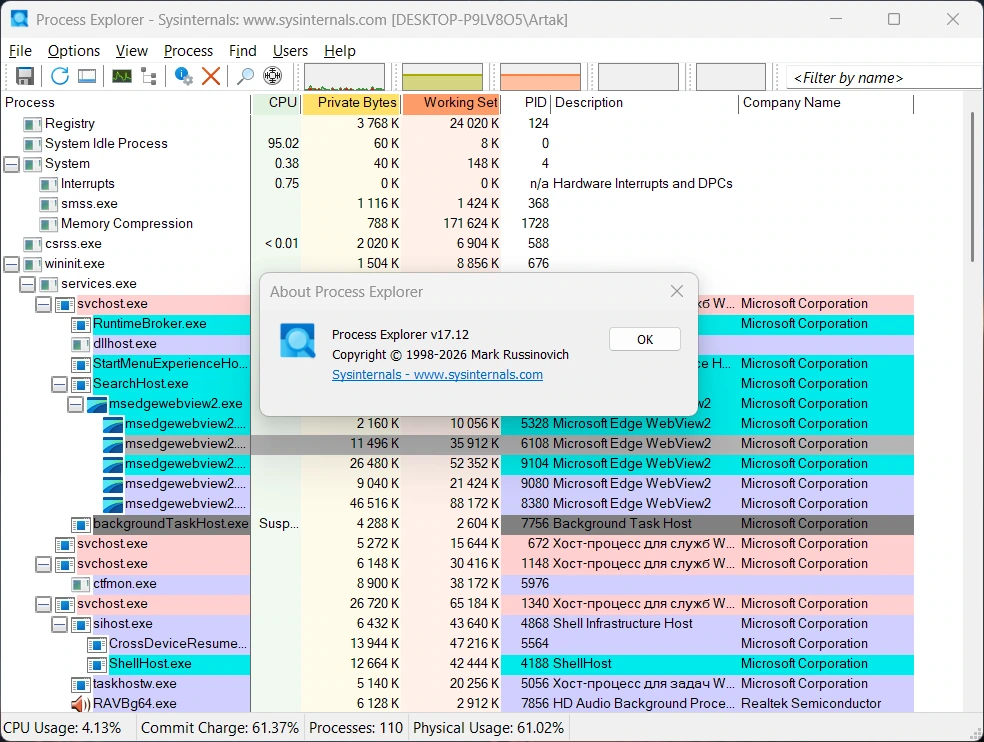Viewport: 984px width, 742px height.
Task: Click the Find handle magnifier icon
Action: [245, 77]
